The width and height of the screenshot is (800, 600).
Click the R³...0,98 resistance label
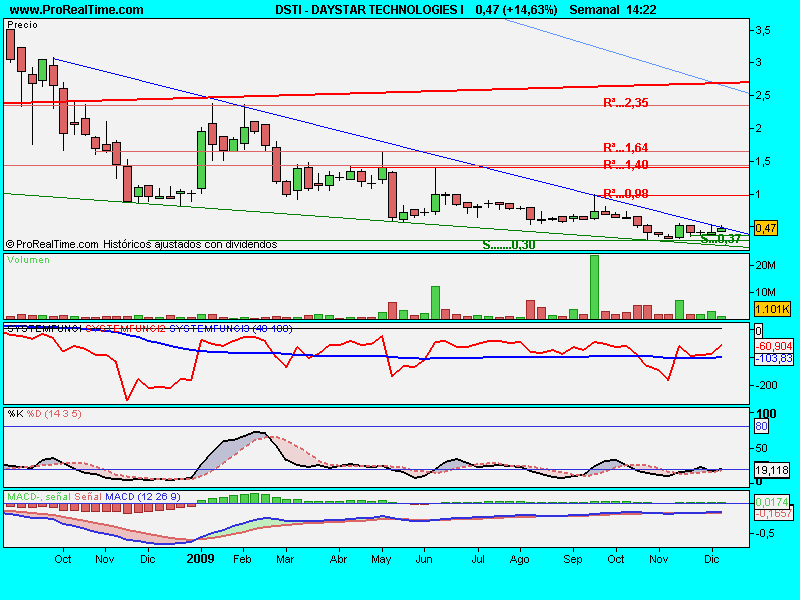[626, 193]
